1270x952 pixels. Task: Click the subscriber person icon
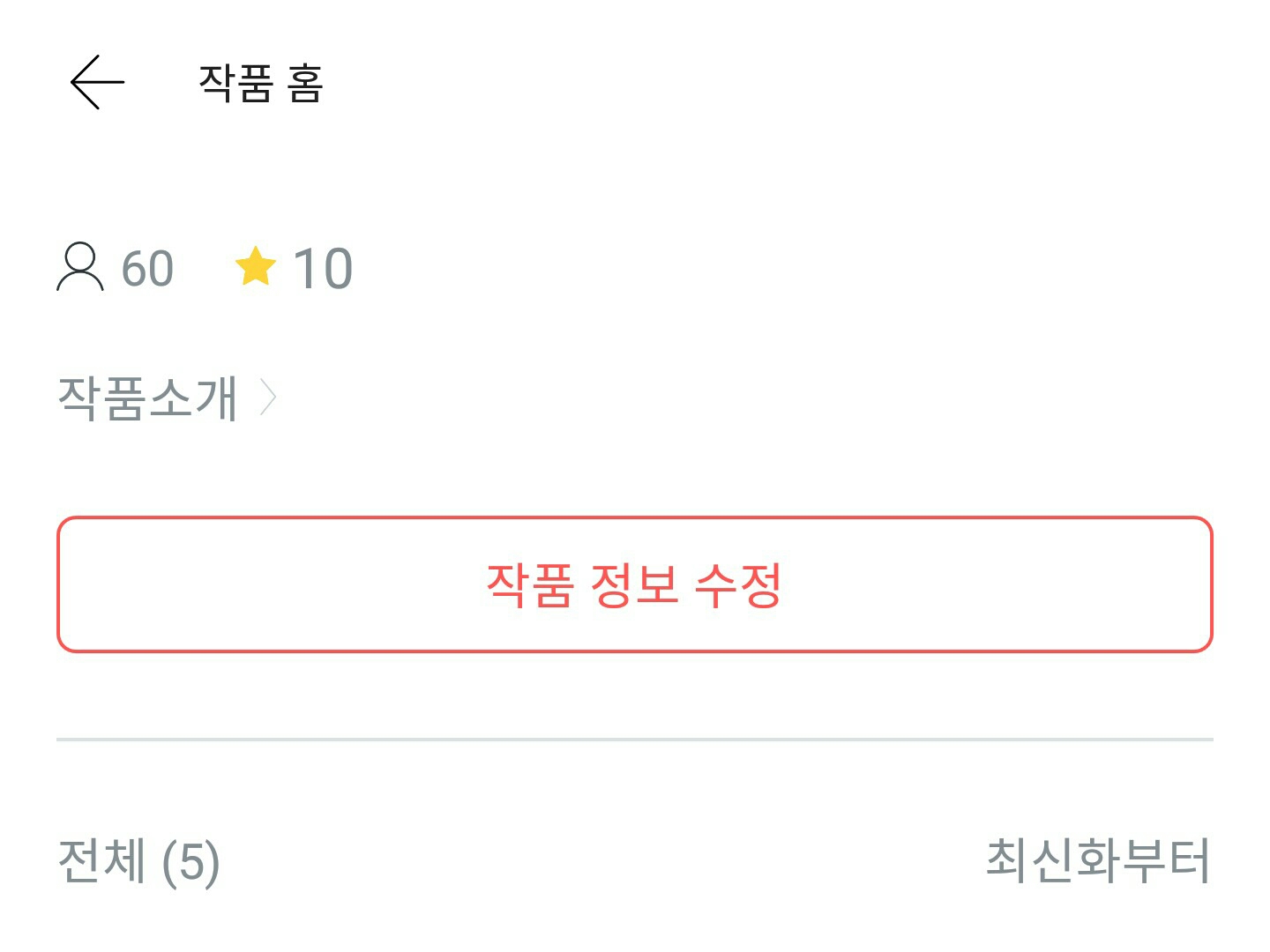click(x=79, y=267)
